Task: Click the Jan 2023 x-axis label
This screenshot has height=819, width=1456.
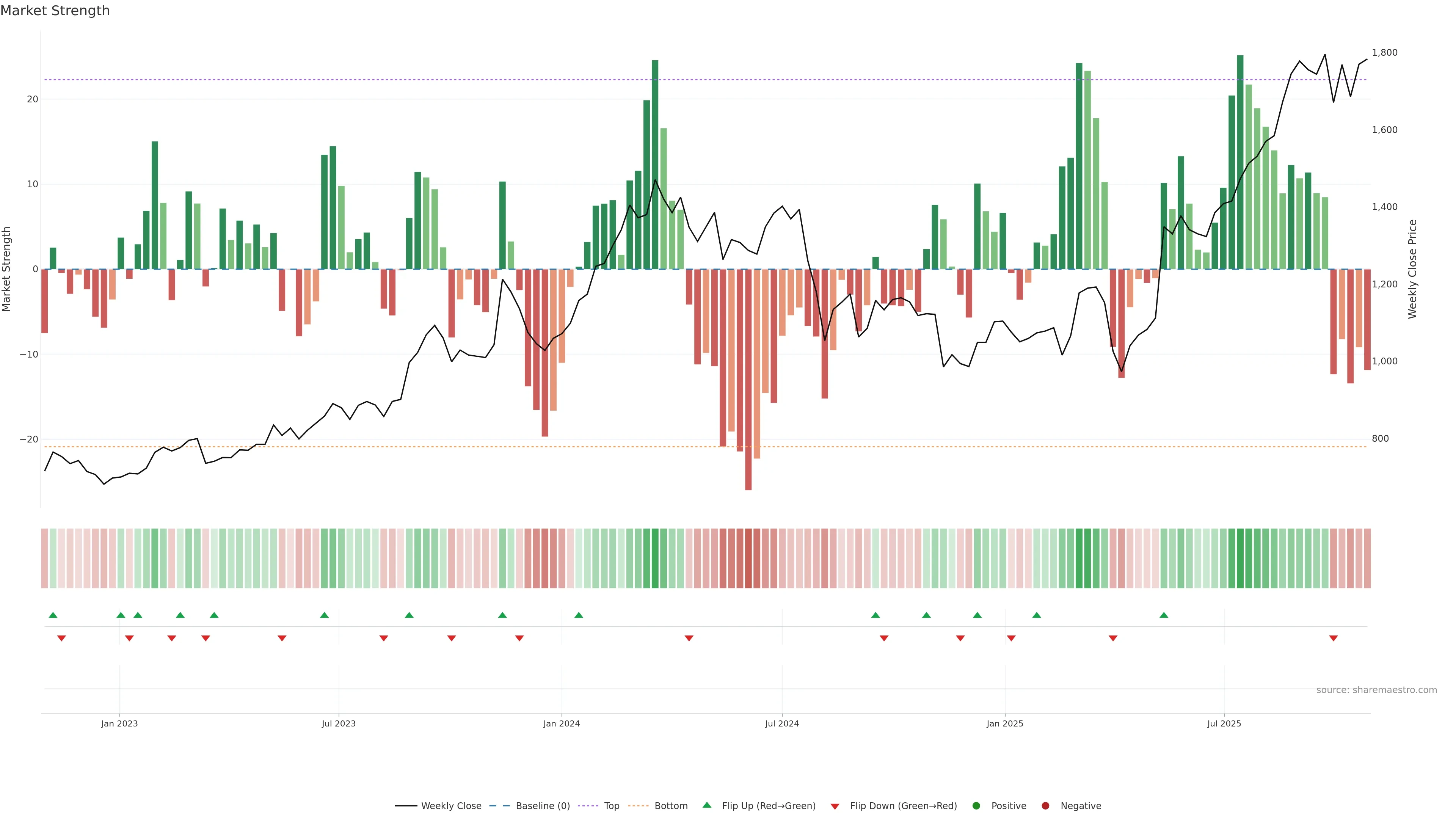Action: click(x=119, y=723)
